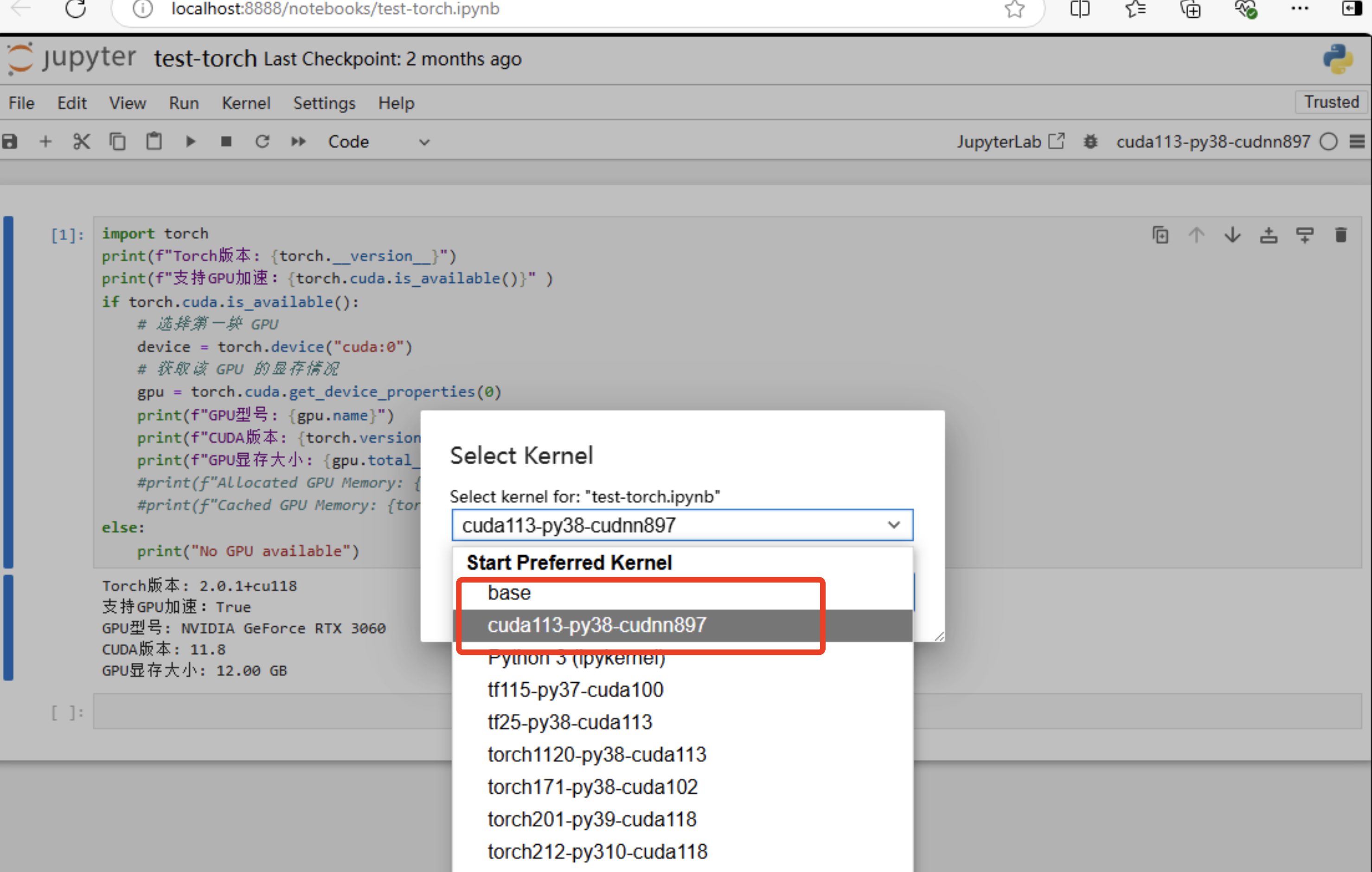Save the notebook with the floppy disk icon
Viewport: 1372px width, 872px height.
point(10,141)
